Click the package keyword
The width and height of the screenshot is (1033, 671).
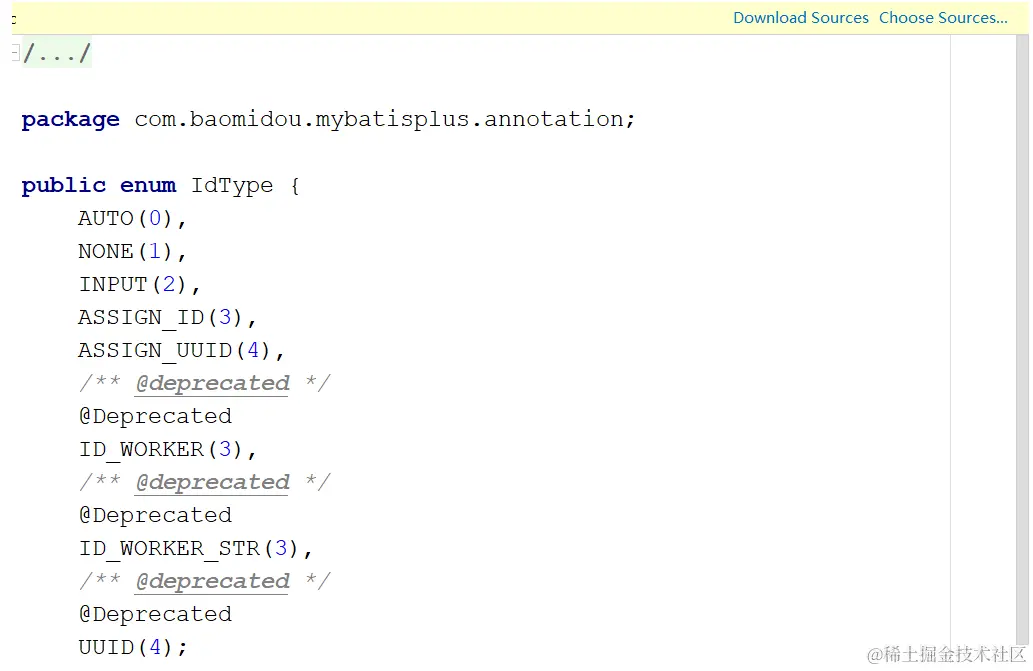[x=70, y=120]
